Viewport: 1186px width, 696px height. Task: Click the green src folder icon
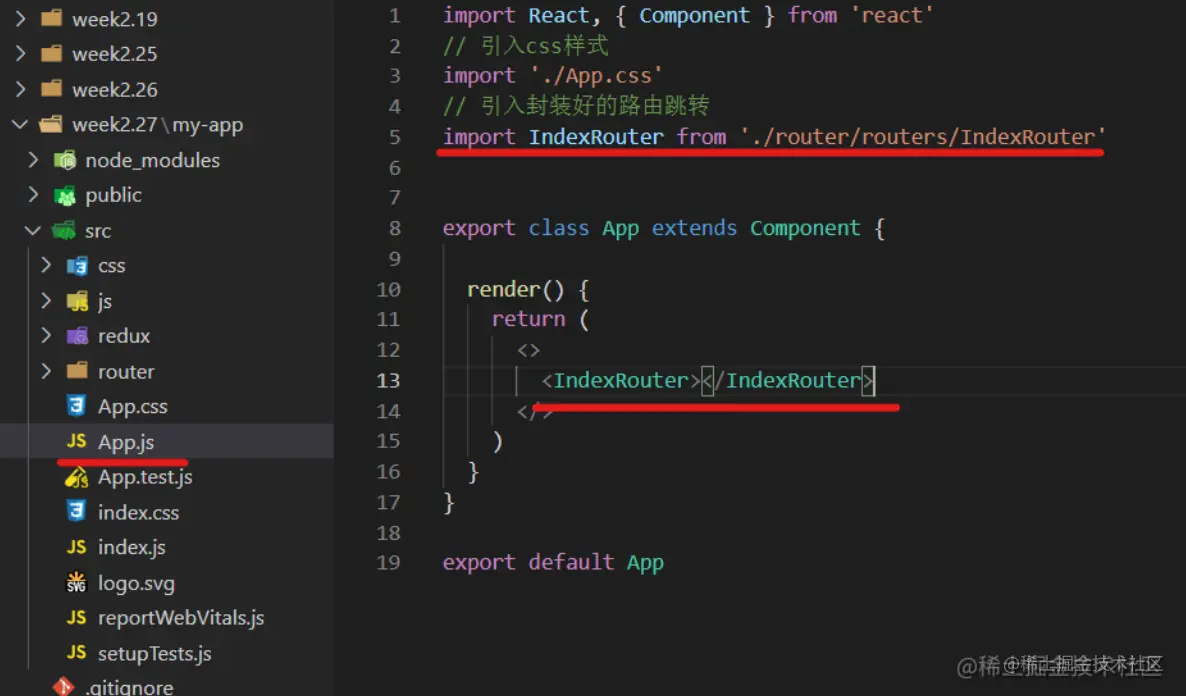point(64,230)
